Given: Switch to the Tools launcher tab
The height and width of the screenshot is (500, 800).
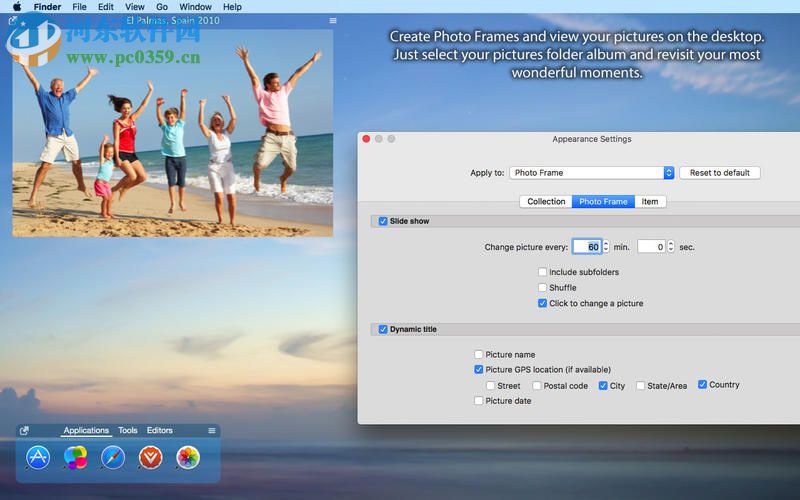Looking at the screenshot, I should pyautogui.click(x=128, y=430).
